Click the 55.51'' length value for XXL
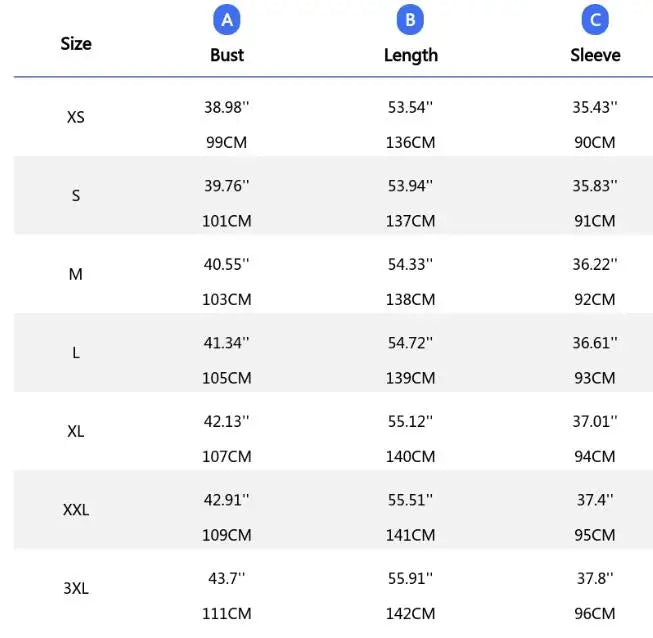 [x=410, y=500]
